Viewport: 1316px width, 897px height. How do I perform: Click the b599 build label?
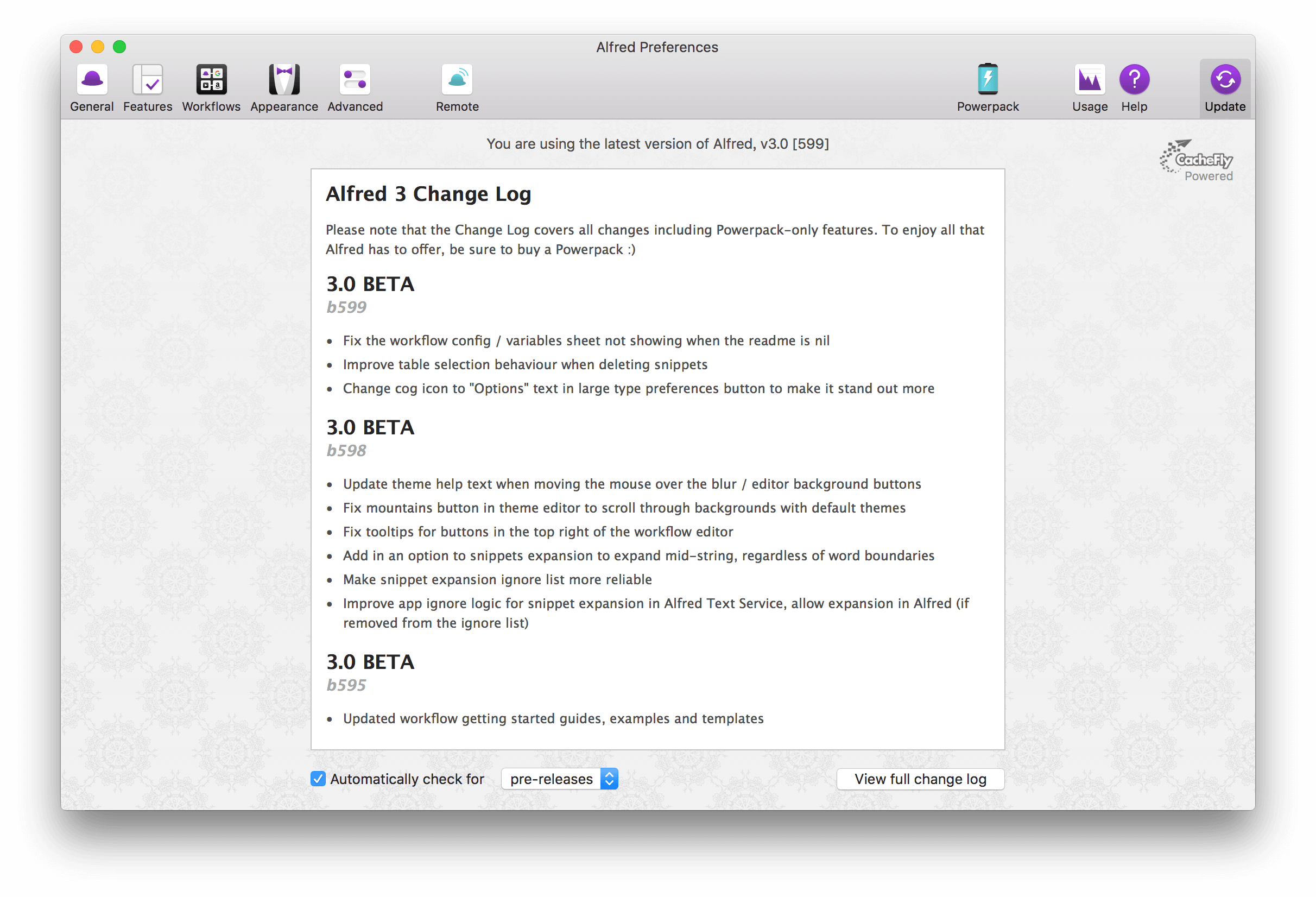(x=346, y=307)
